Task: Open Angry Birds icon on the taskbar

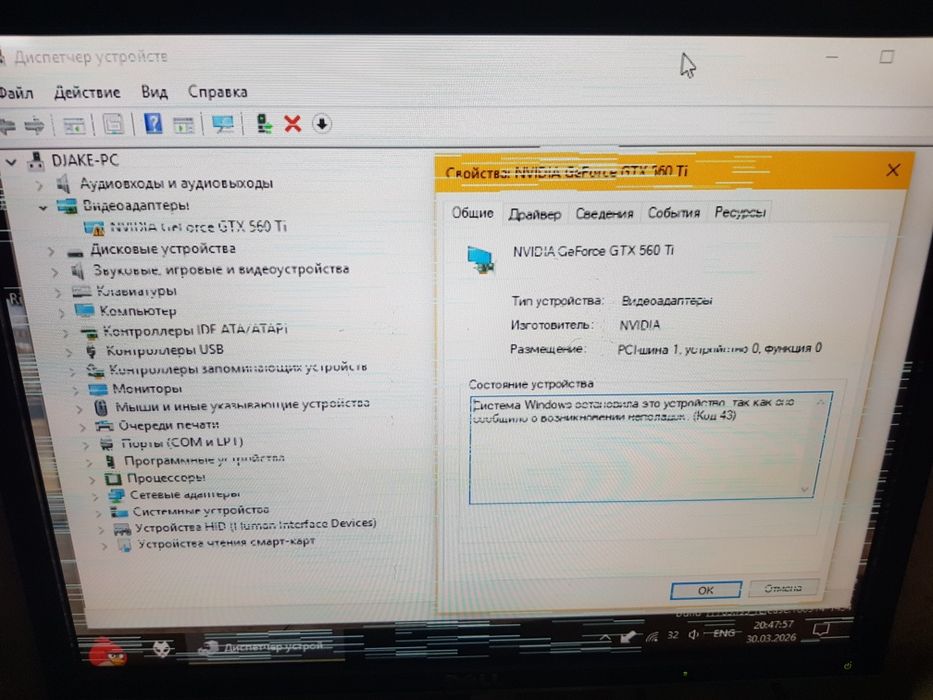Action: [107, 652]
